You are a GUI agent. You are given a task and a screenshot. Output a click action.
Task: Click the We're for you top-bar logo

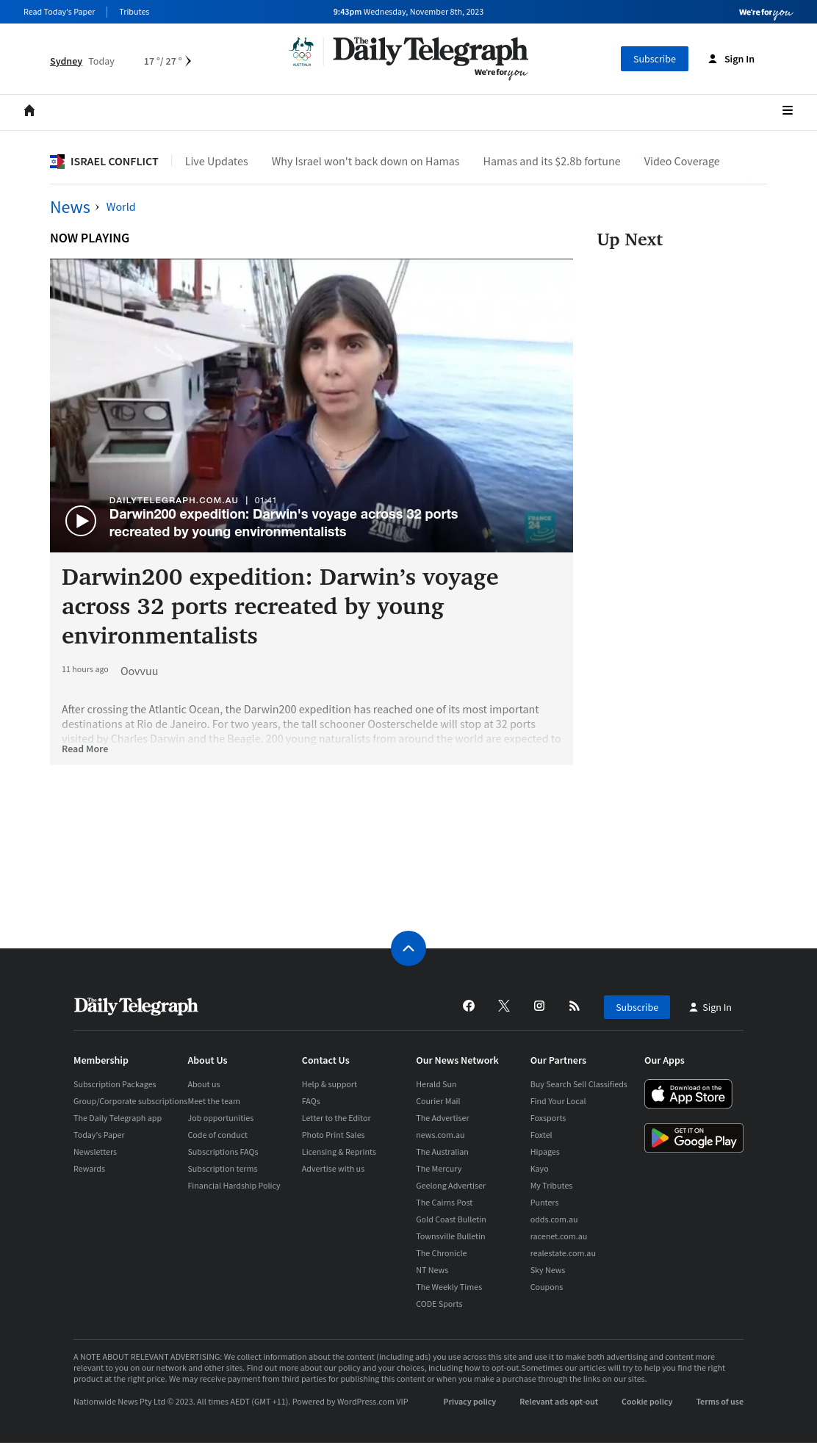tap(766, 12)
